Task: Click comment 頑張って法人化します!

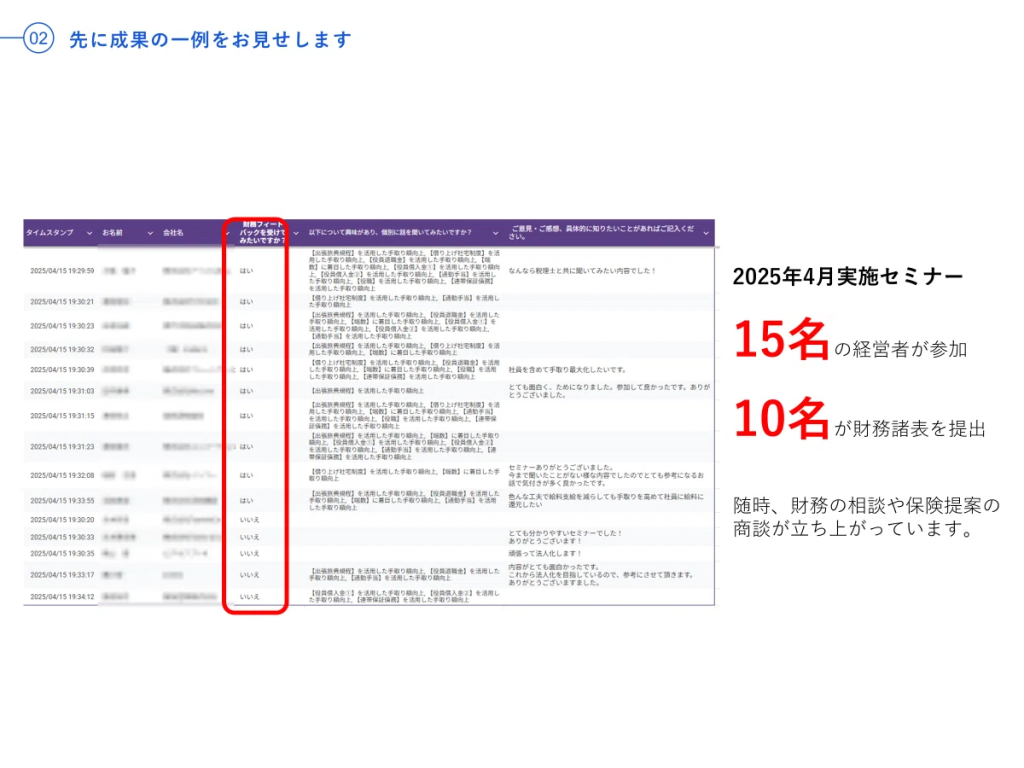Action: tap(545, 554)
